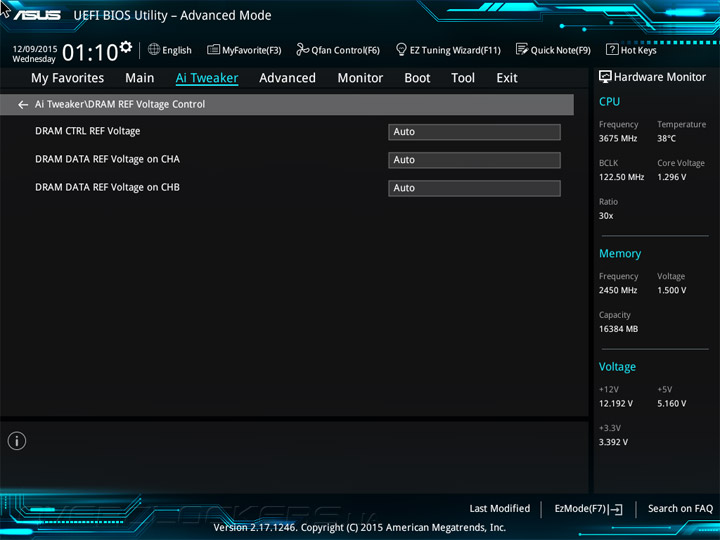
Task: Show Hot Keys text label
Action: pyautogui.click(x=638, y=50)
